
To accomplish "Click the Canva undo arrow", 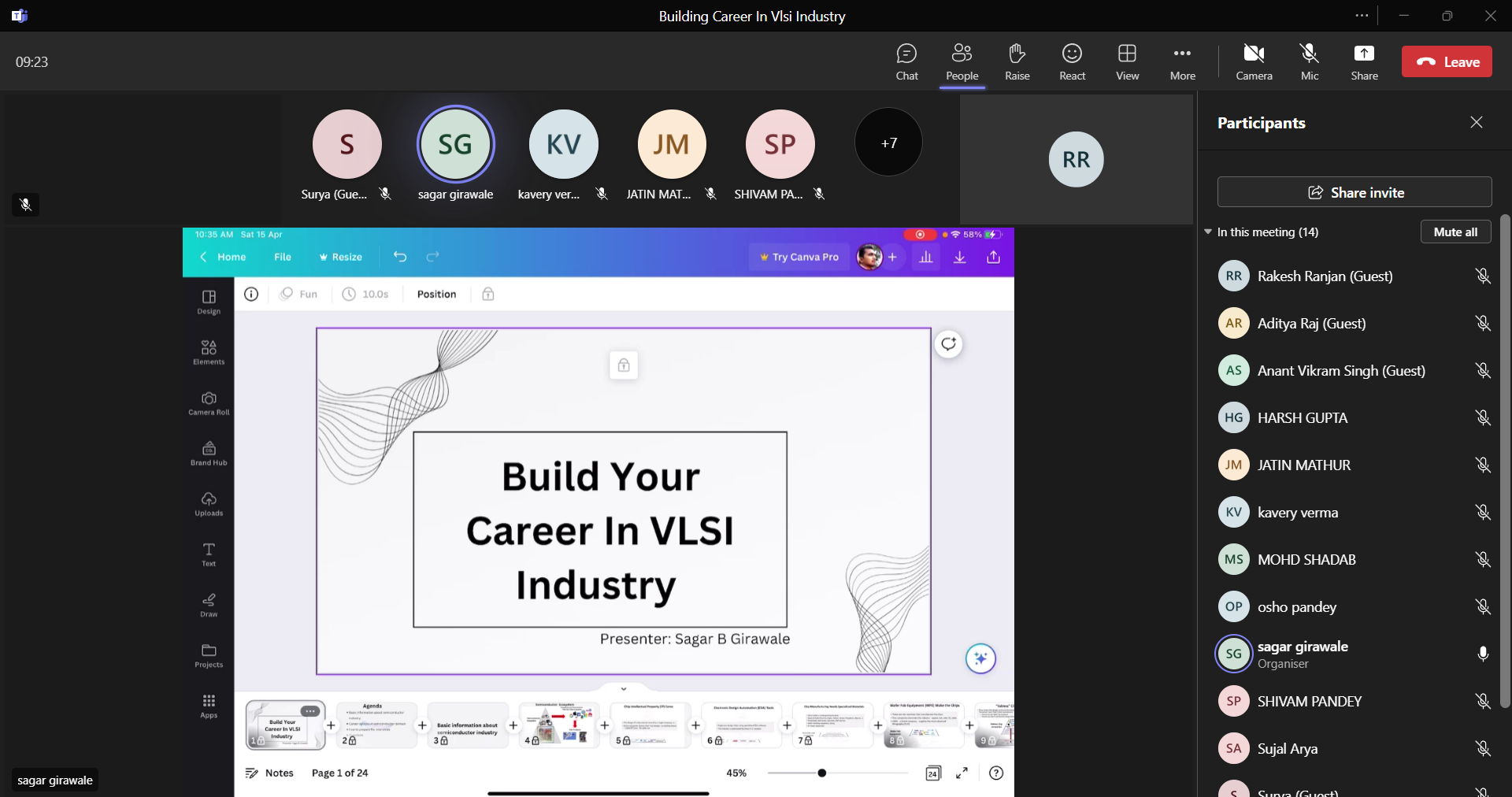I will coord(400,257).
